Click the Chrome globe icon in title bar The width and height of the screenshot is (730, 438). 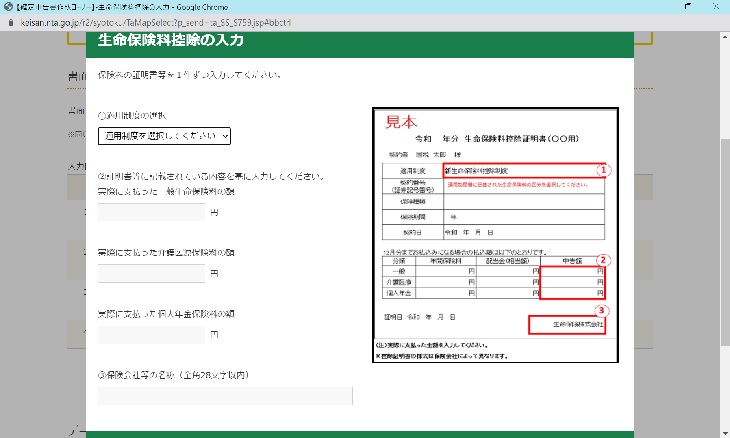[x=7, y=7]
